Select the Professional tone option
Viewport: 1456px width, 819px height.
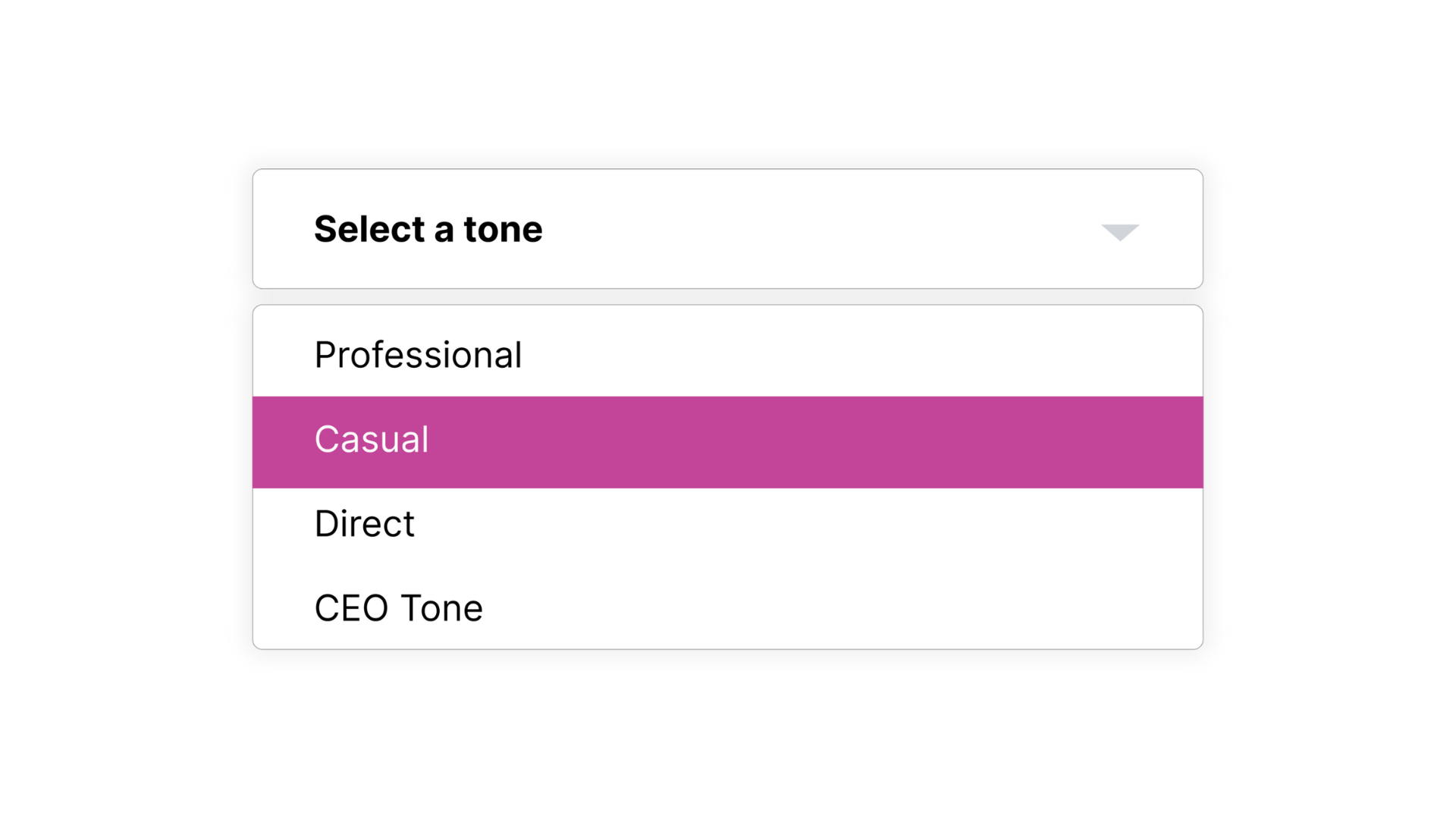click(418, 355)
